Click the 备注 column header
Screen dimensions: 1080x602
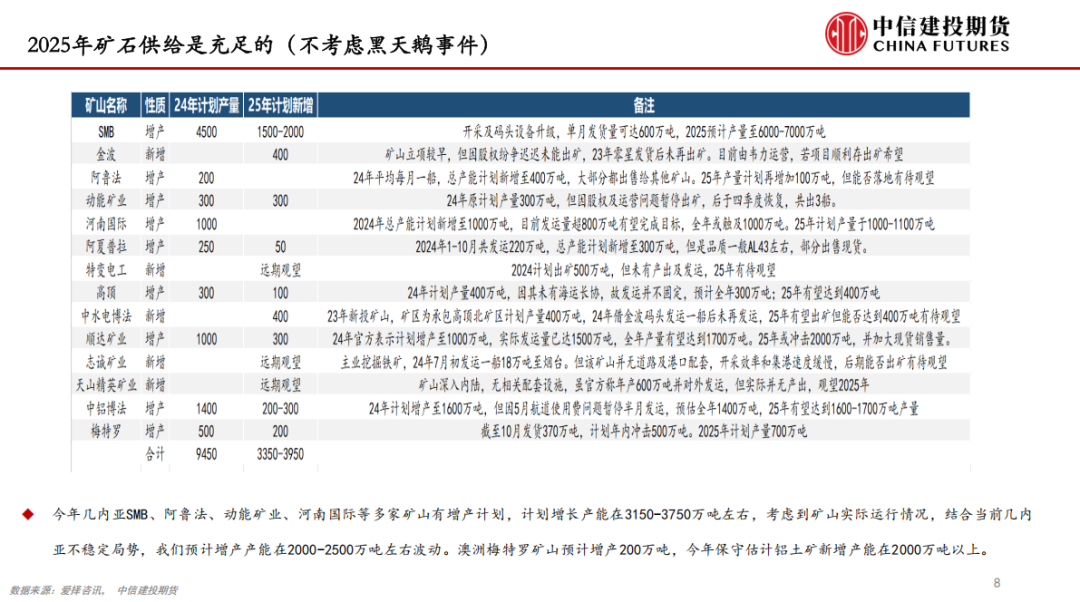[x=643, y=105]
